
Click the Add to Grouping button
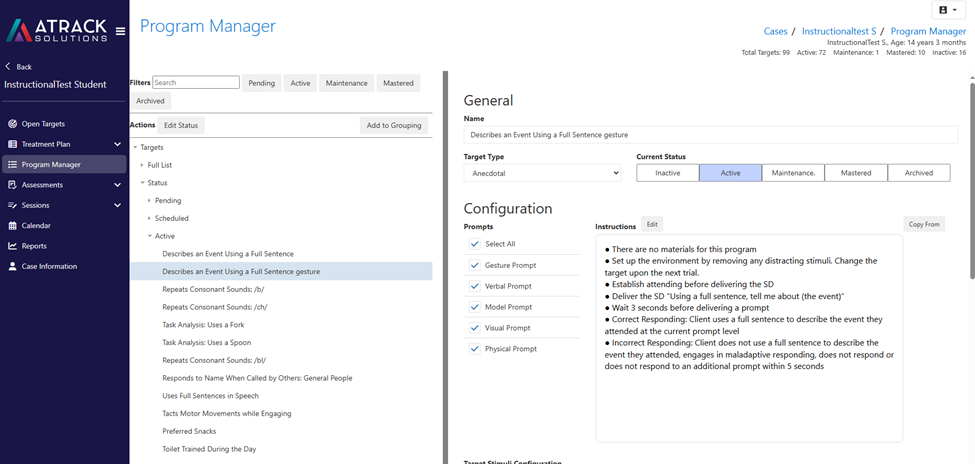click(x=394, y=125)
